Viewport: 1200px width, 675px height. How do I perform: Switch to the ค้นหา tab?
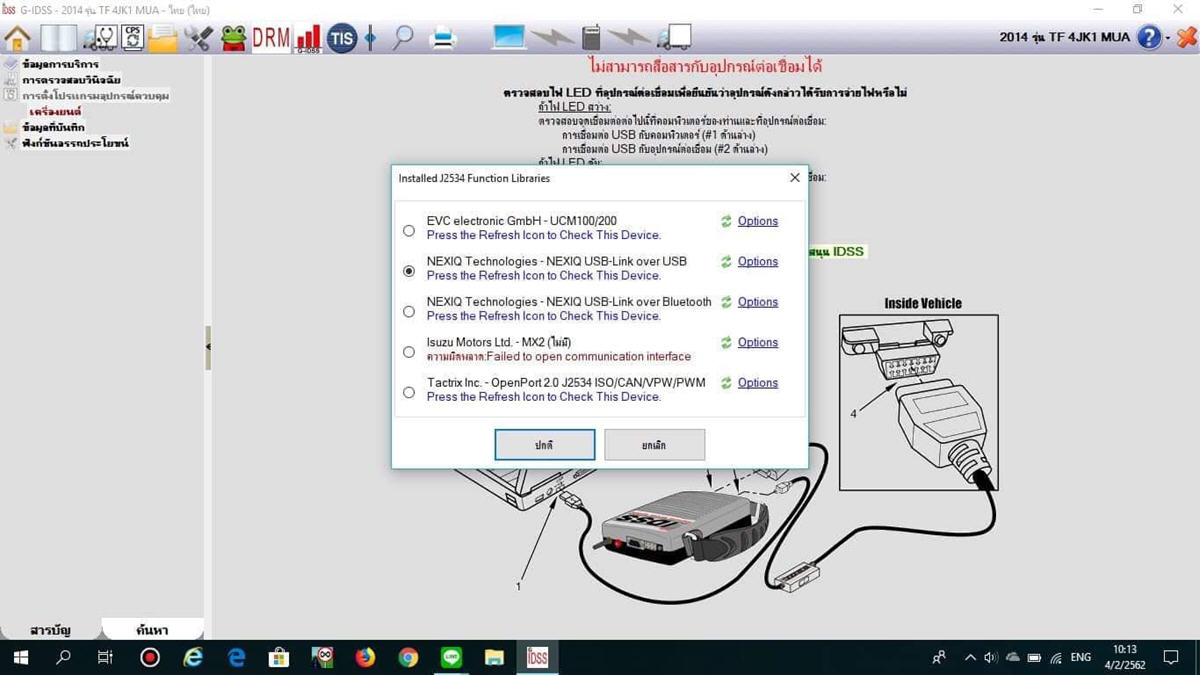click(x=152, y=630)
